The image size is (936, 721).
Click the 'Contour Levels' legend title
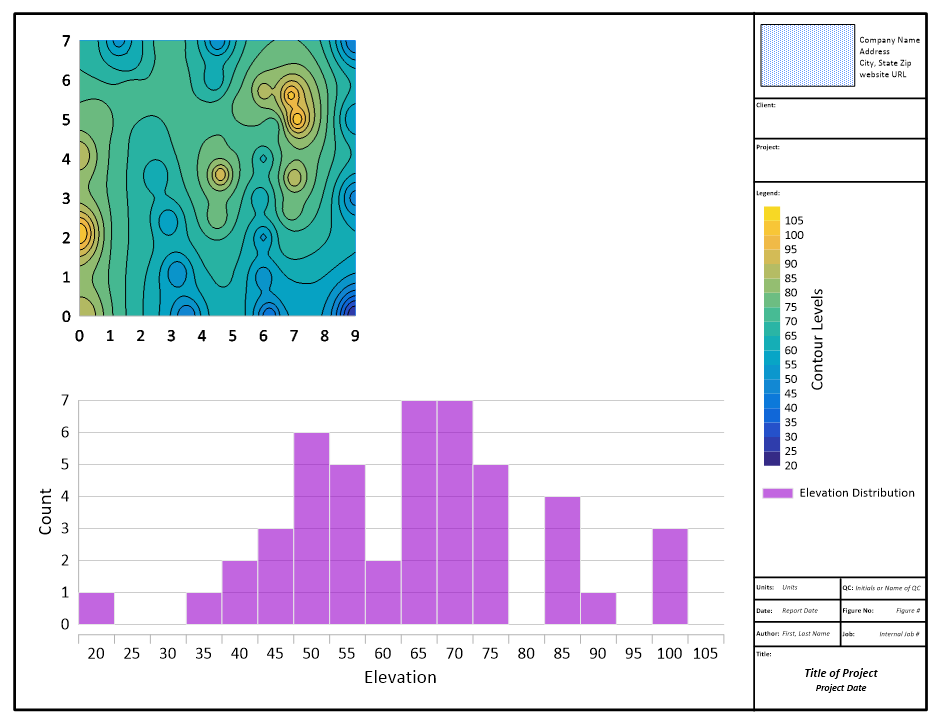coord(818,337)
